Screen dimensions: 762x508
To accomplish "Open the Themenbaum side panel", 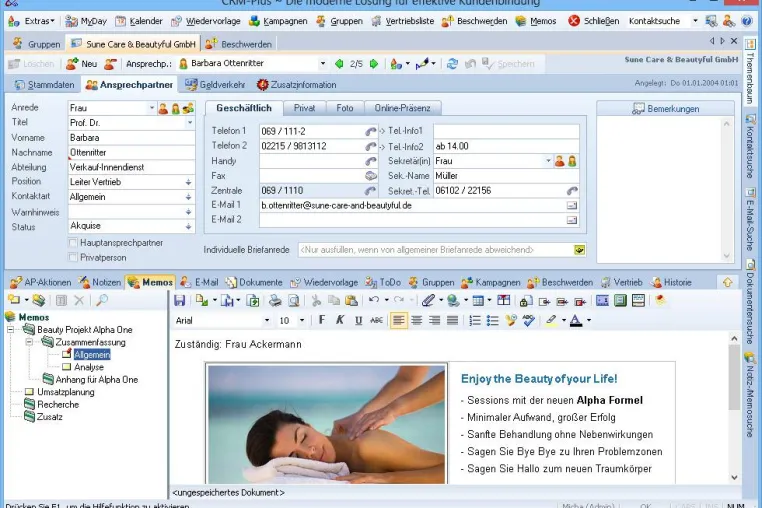I will point(750,72).
